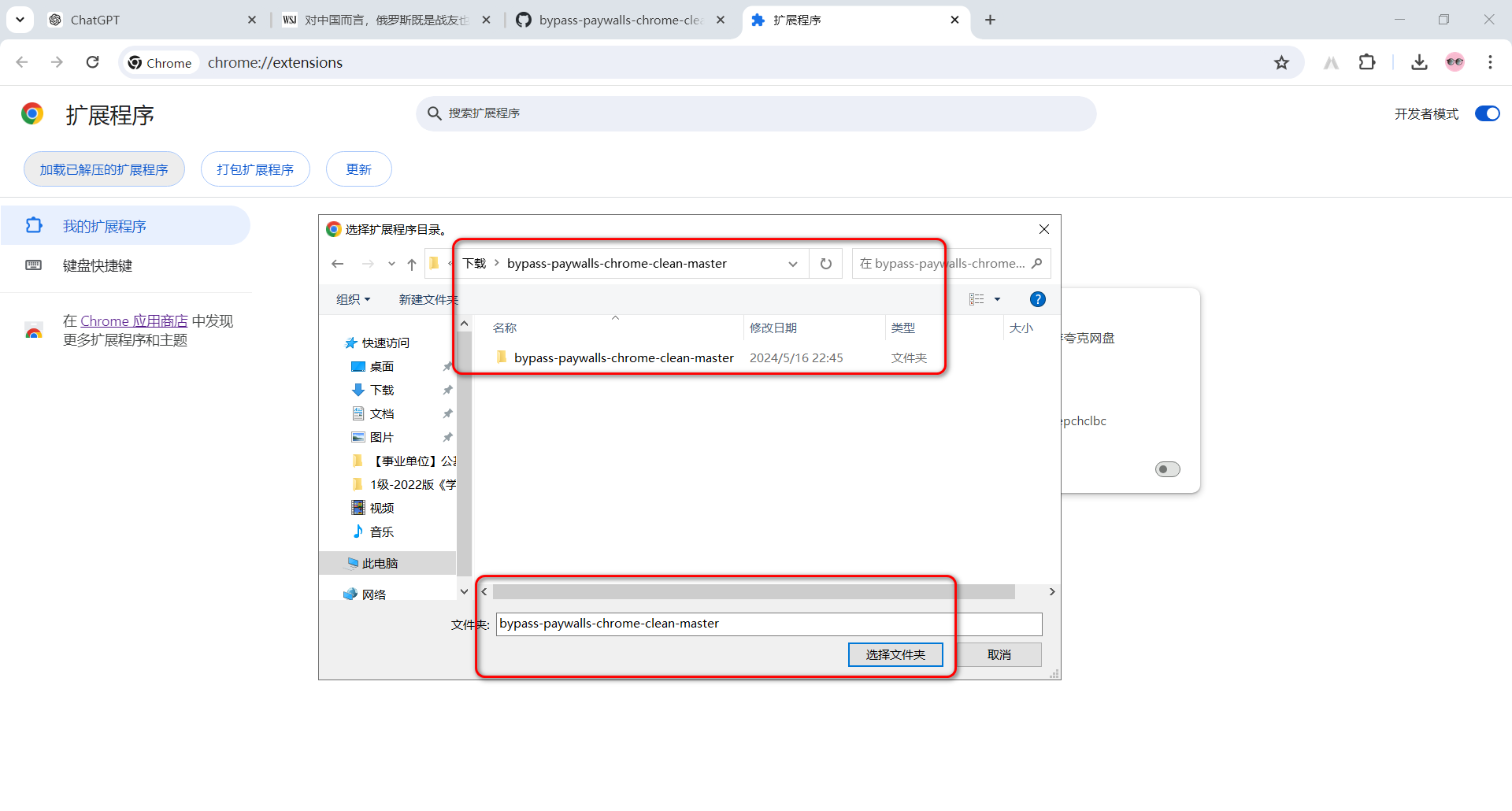Click the 更新 button
Image resolution: width=1512 pixels, height=811 pixels.
point(358,169)
